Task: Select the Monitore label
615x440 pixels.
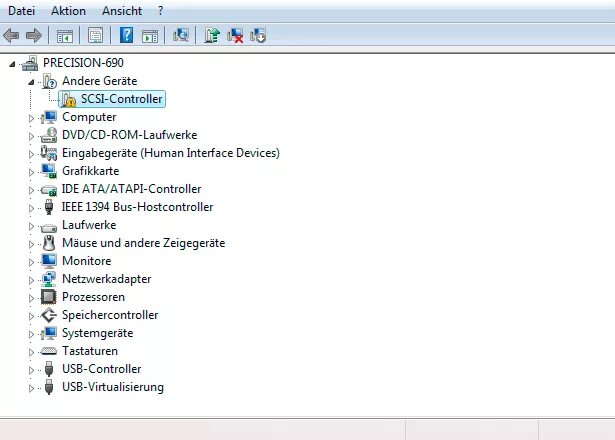Action: [87, 261]
